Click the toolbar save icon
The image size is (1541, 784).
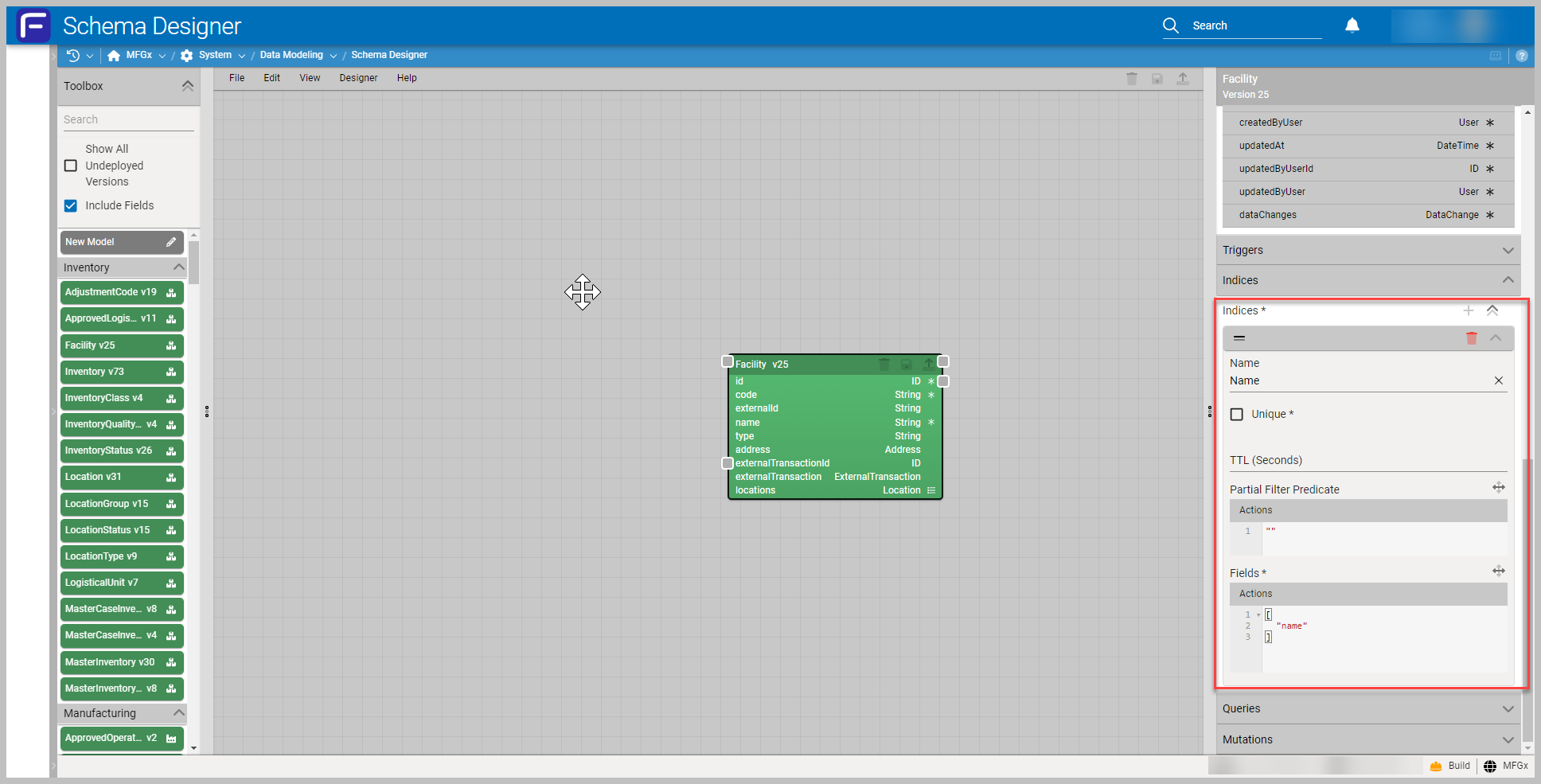coord(1157,78)
